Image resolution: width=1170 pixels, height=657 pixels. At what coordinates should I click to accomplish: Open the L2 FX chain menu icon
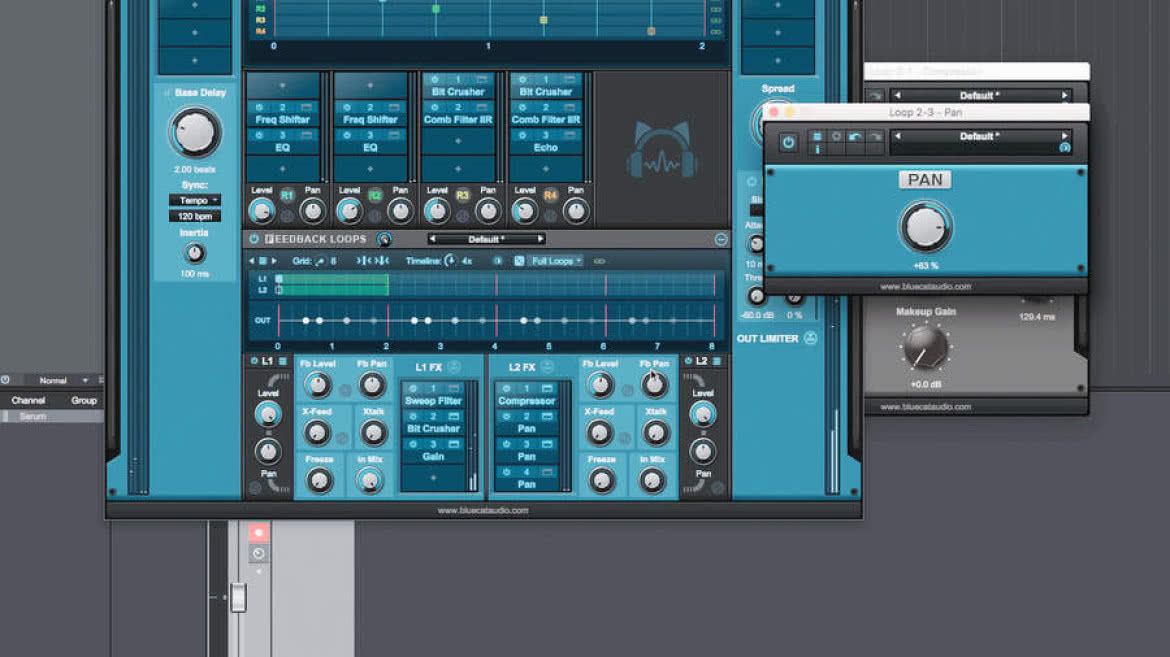547,367
